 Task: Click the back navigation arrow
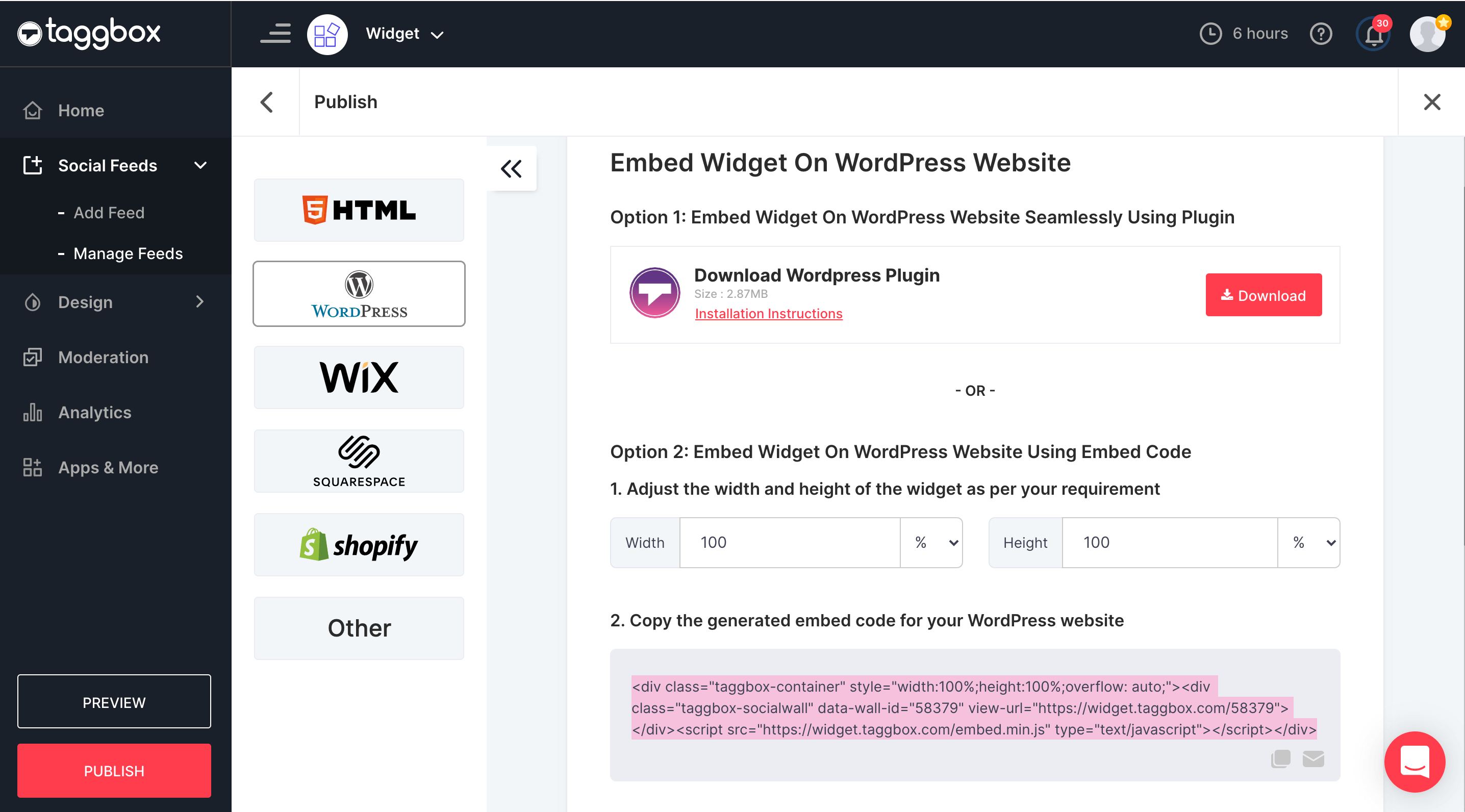(x=266, y=101)
